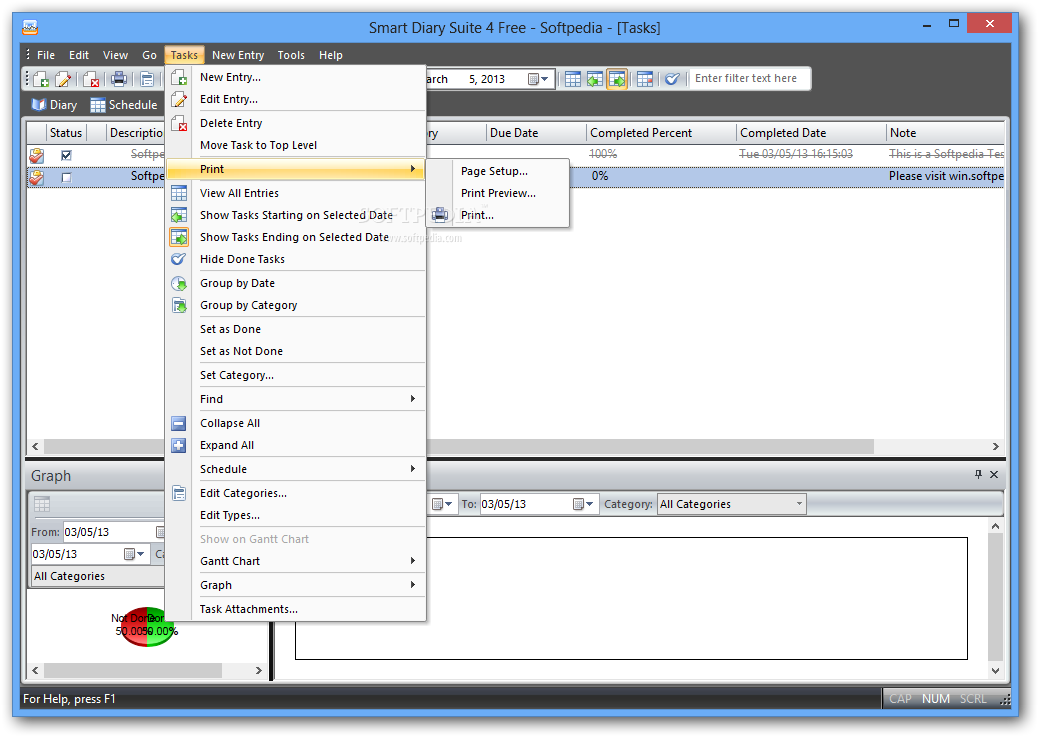The width and height of the screenshot is (1039, 737).
Task: Click the Delete Entry toolbar icon
Action: point(91,80)
